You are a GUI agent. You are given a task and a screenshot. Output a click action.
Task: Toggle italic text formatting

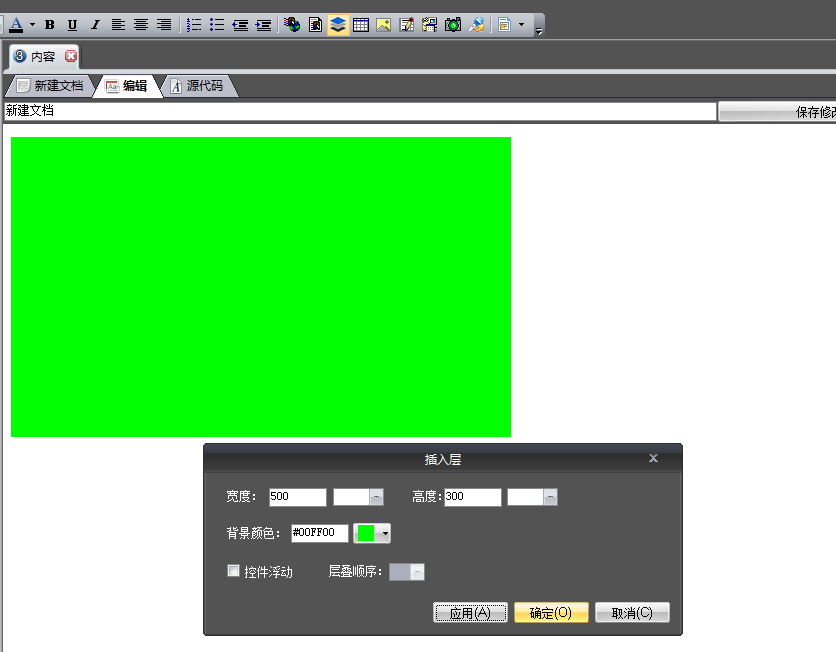tap(95, 25)
